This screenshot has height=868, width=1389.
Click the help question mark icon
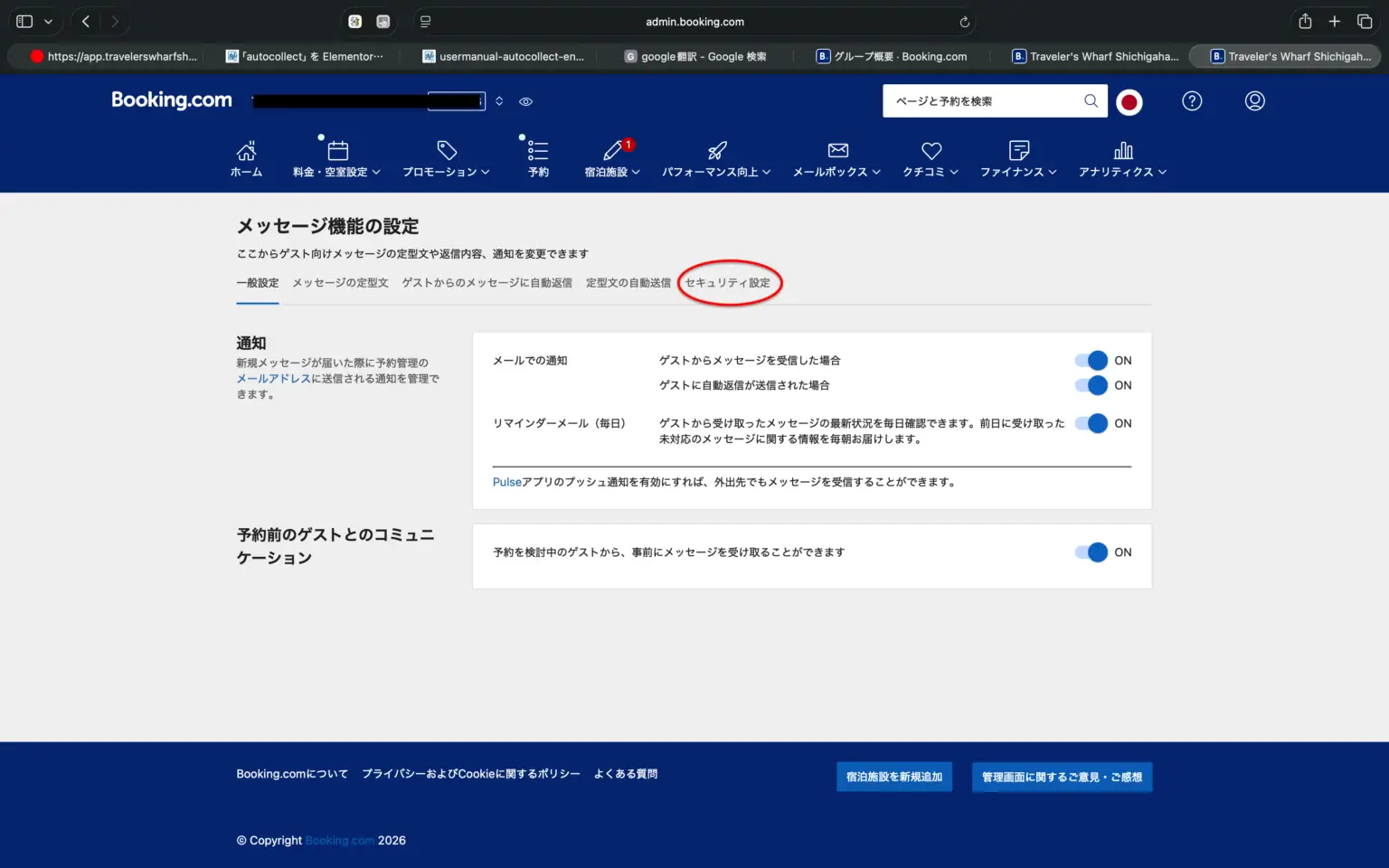pos(1192,101)
